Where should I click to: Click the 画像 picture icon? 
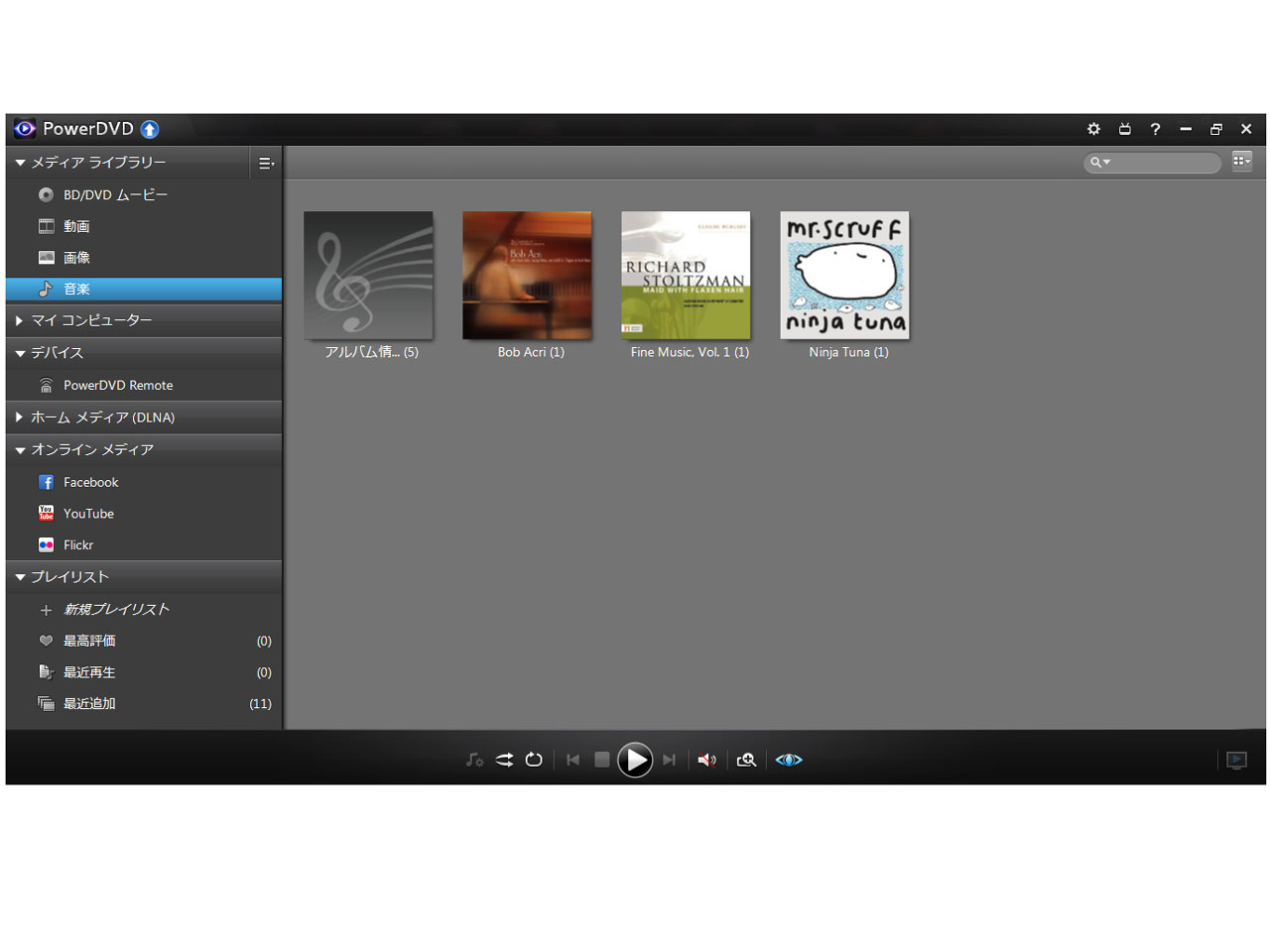coord(46,258)
